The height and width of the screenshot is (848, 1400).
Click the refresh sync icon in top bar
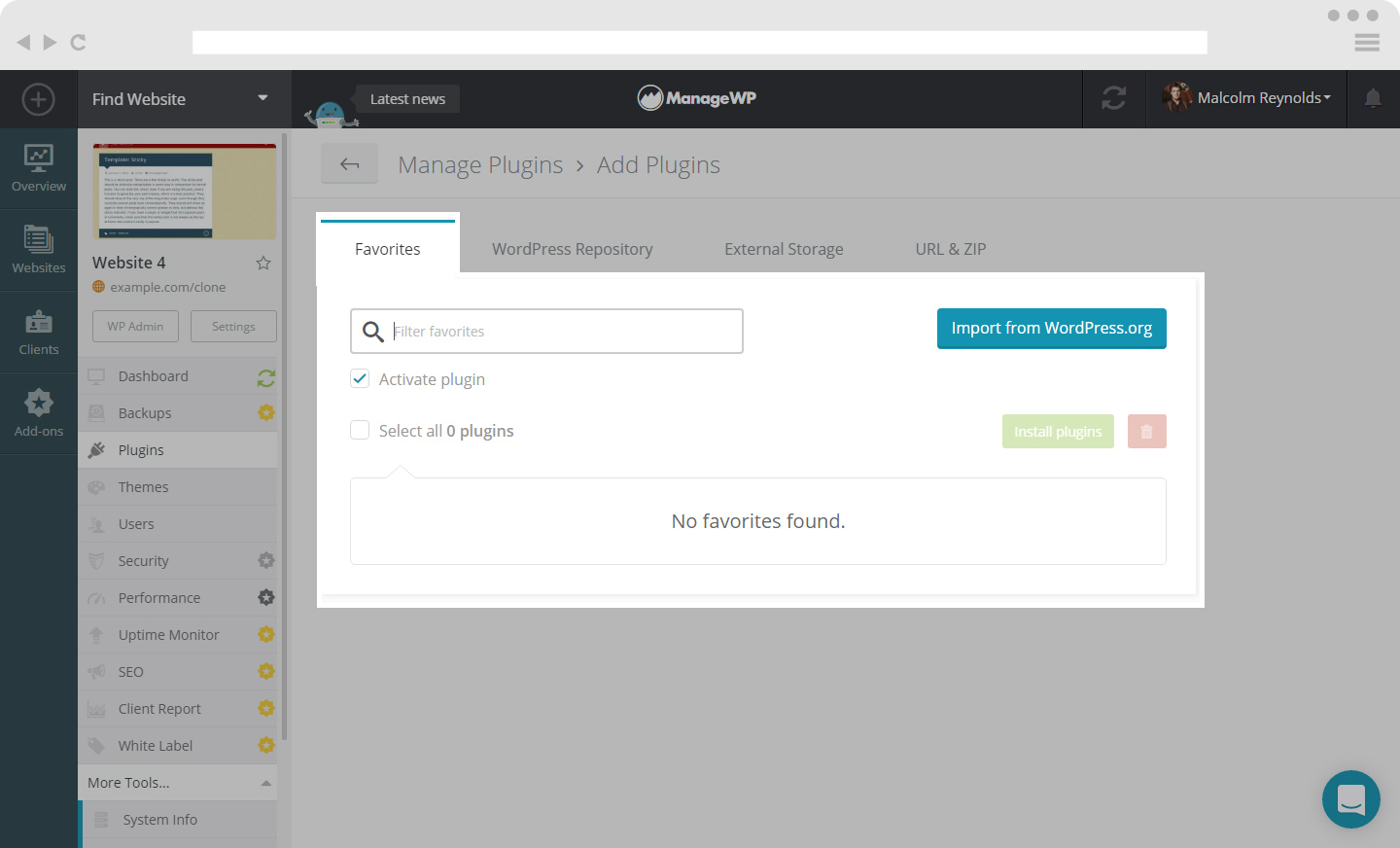[1114, 98]
